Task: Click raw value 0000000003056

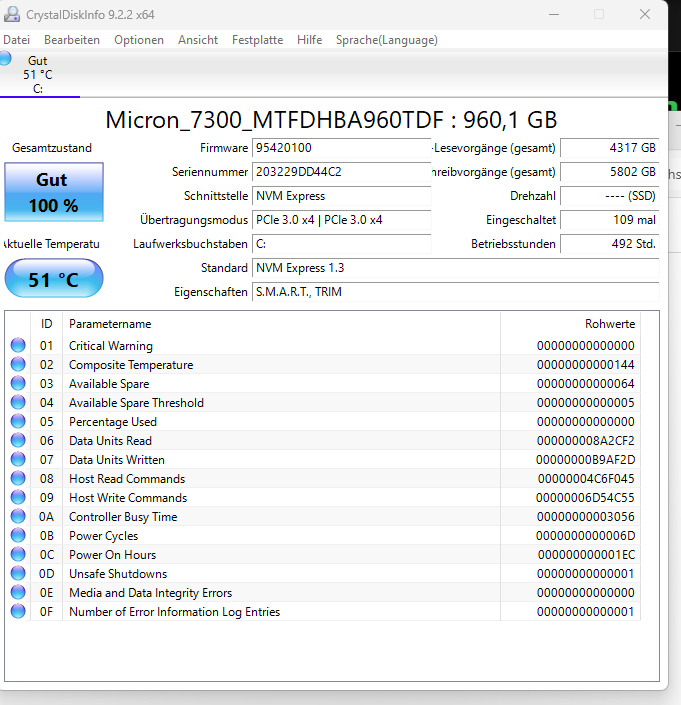Action: click(x=586, y=517)
